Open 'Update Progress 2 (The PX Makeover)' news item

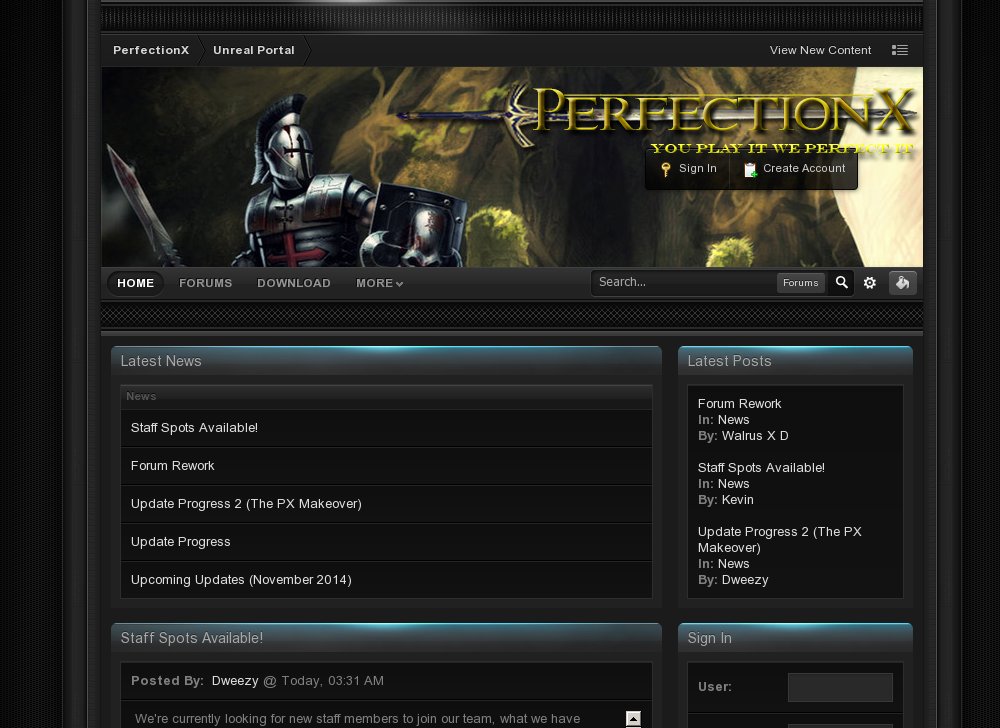coord(246,504)
